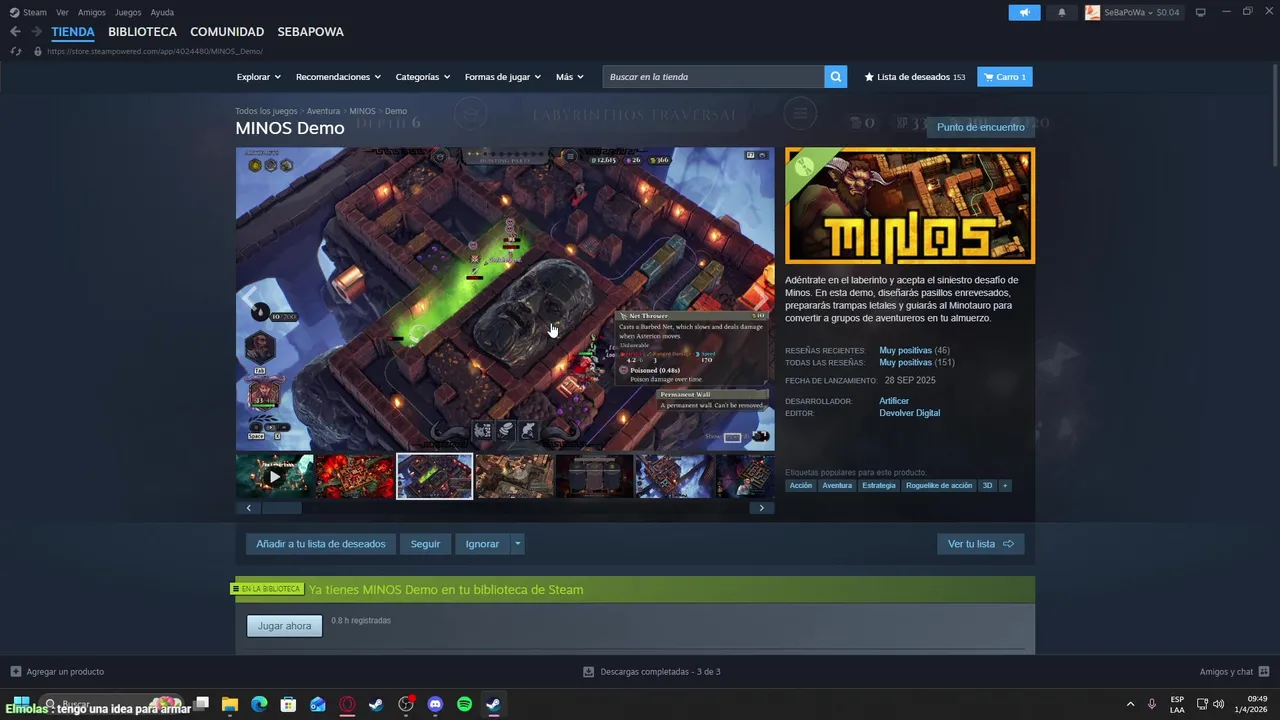This screenshot has width=1280, height=720.
Task: Open the announcements megaphone button
Action: click(x=1024, y=12)
